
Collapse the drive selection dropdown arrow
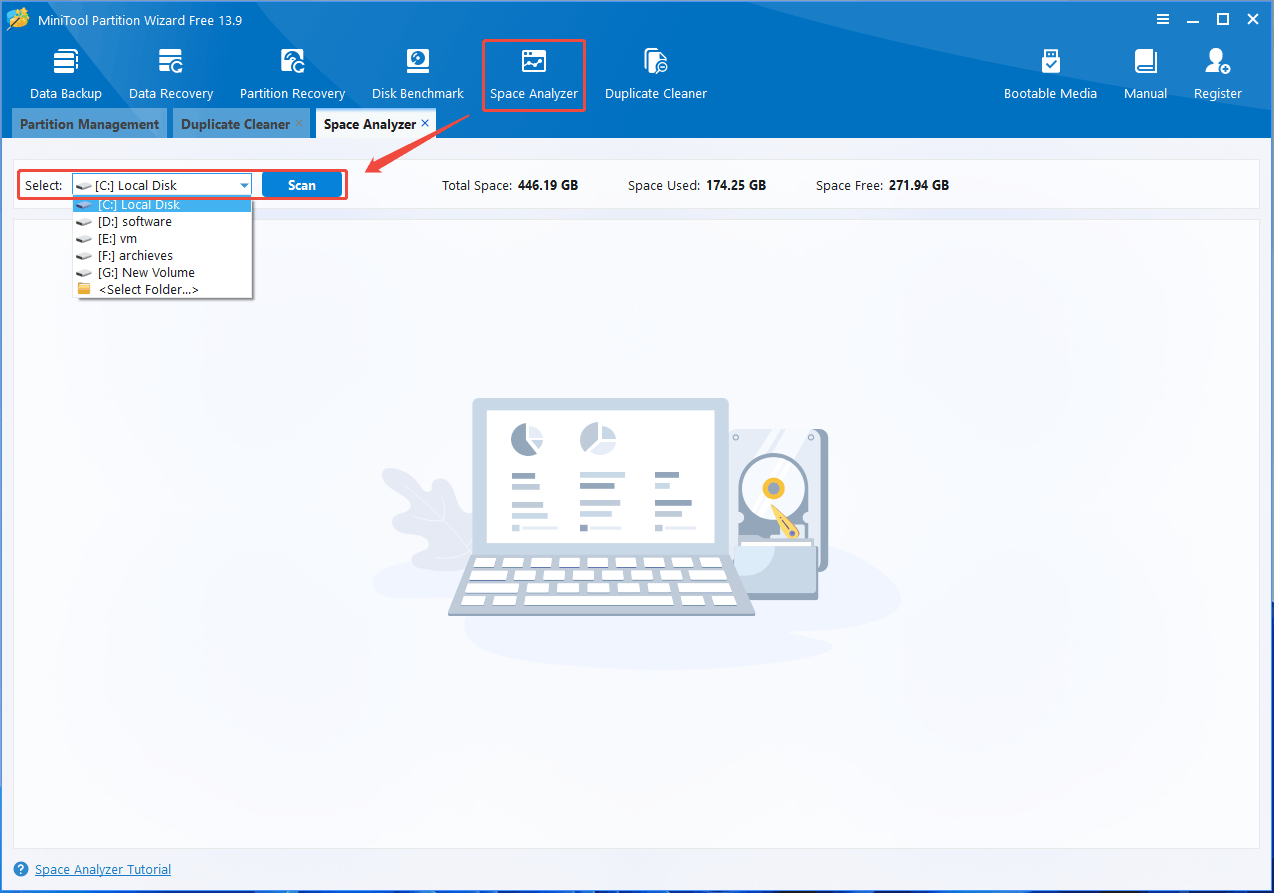pyautogui.click(x=244, y=185)
